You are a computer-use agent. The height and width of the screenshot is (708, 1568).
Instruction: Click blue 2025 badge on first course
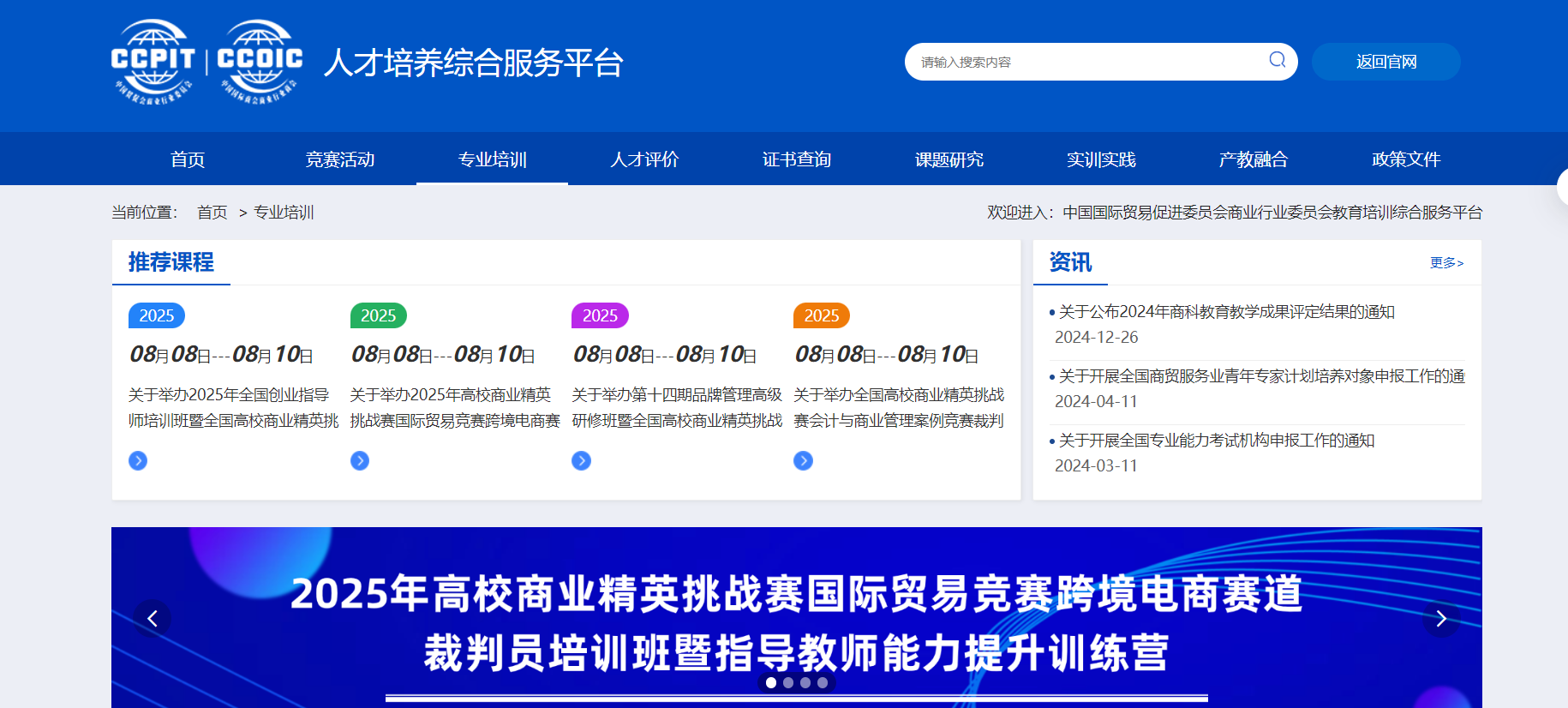click(157, 315)
